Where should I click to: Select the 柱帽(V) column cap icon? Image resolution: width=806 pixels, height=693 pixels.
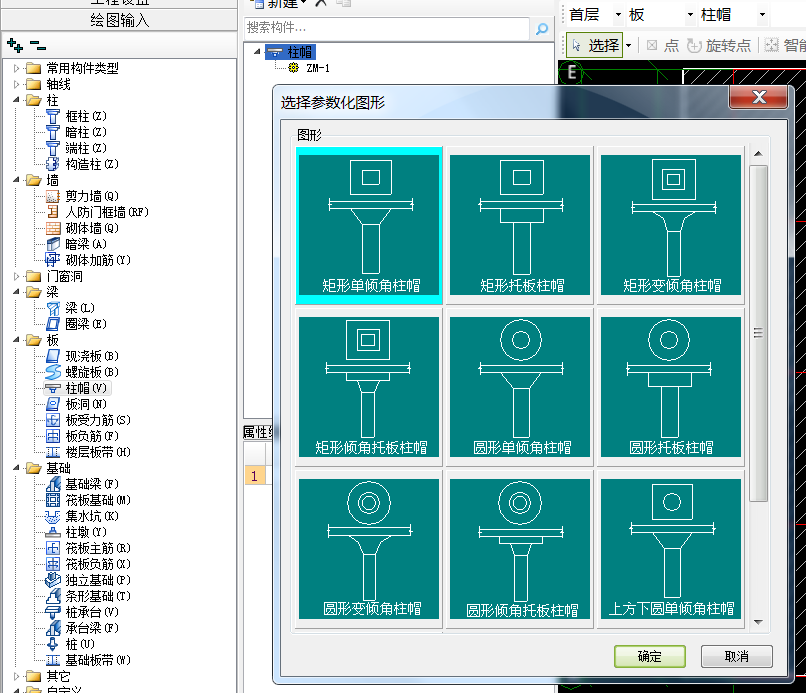[53, 388]
